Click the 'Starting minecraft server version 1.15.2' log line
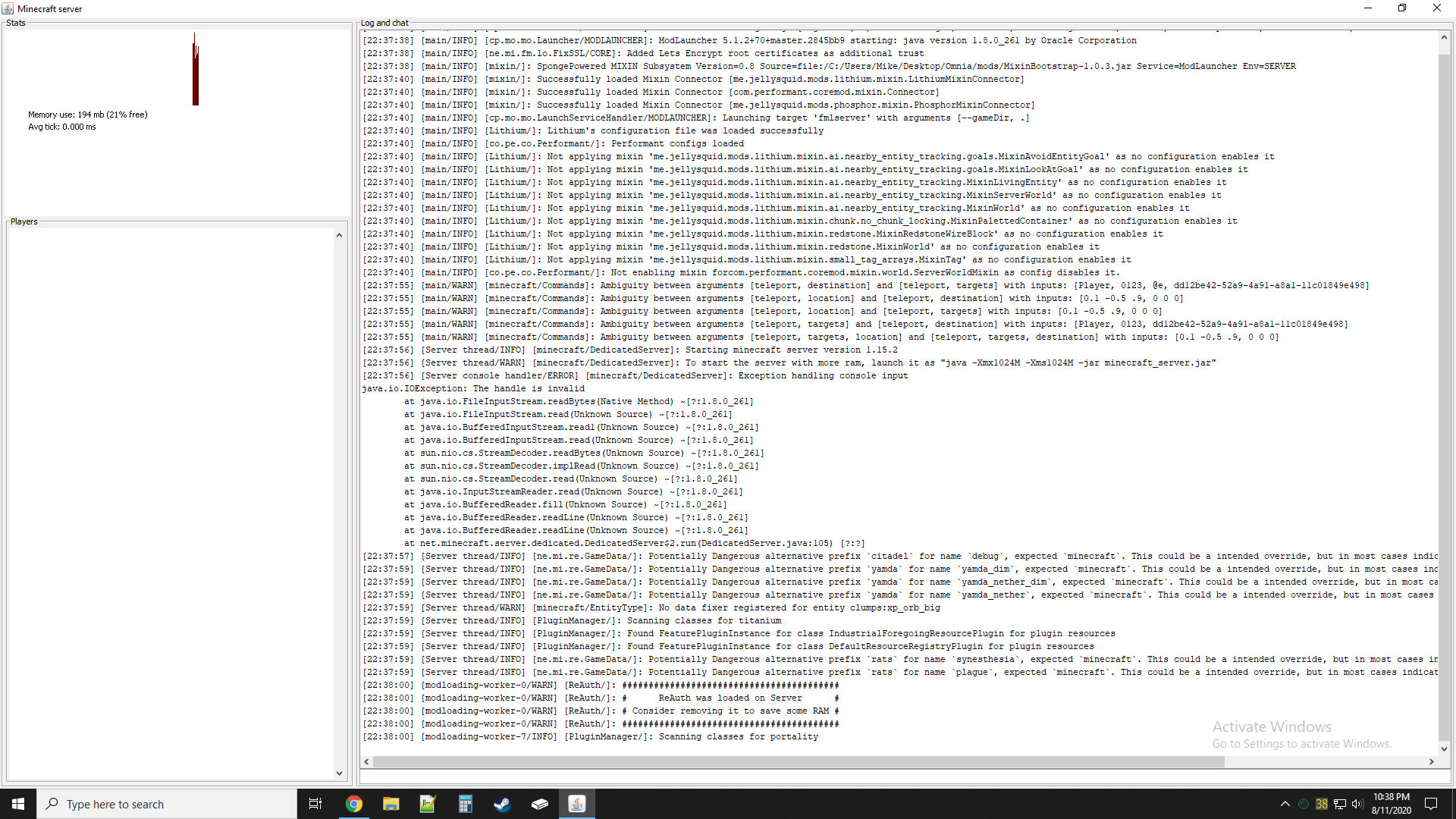This screenshot has width=1456, height=819. point(630,350)
